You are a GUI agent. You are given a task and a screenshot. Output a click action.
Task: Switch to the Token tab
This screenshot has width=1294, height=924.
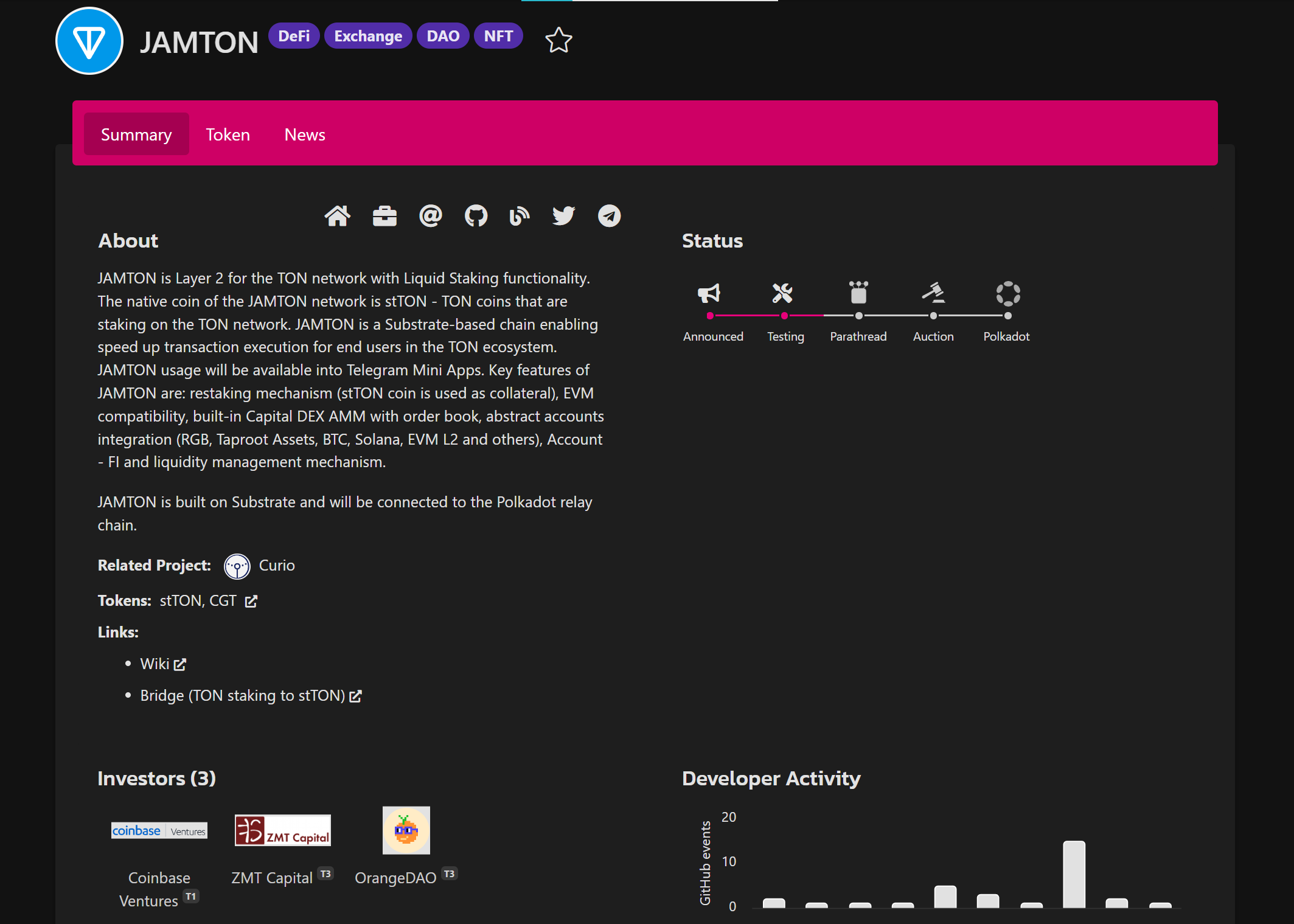point(228,134)
